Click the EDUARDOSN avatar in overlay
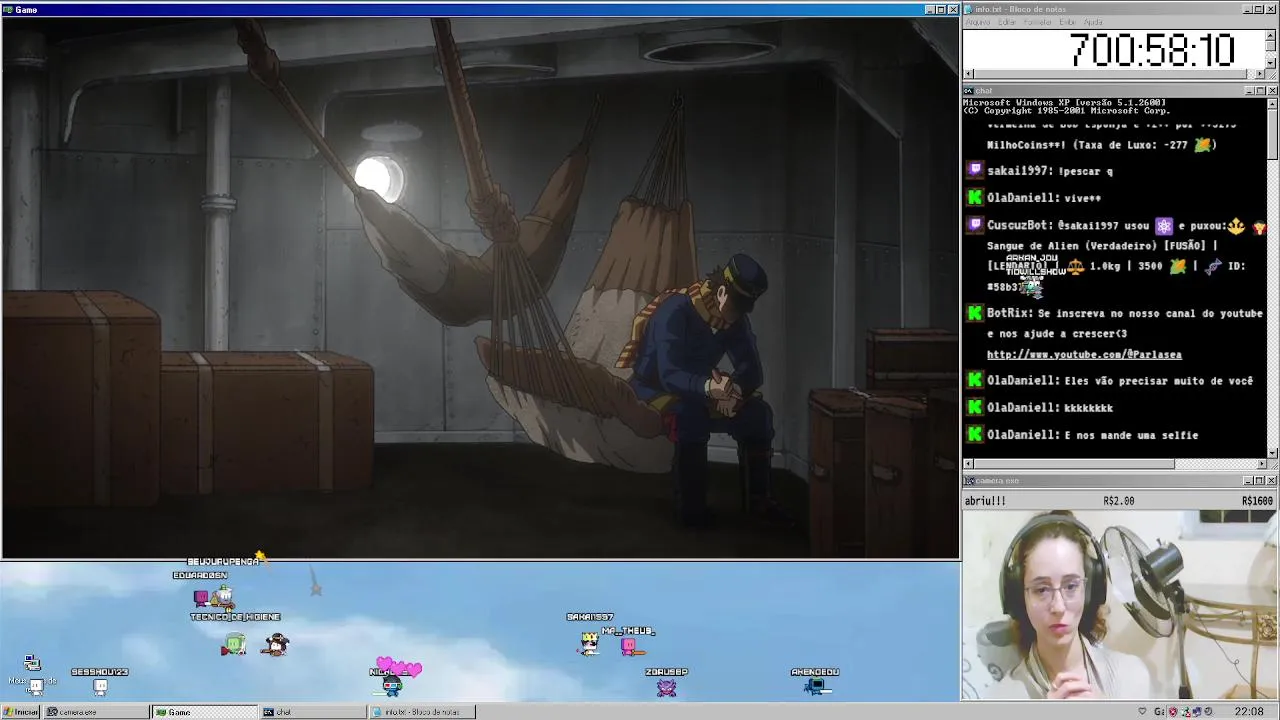 click(x=201, y=597)
